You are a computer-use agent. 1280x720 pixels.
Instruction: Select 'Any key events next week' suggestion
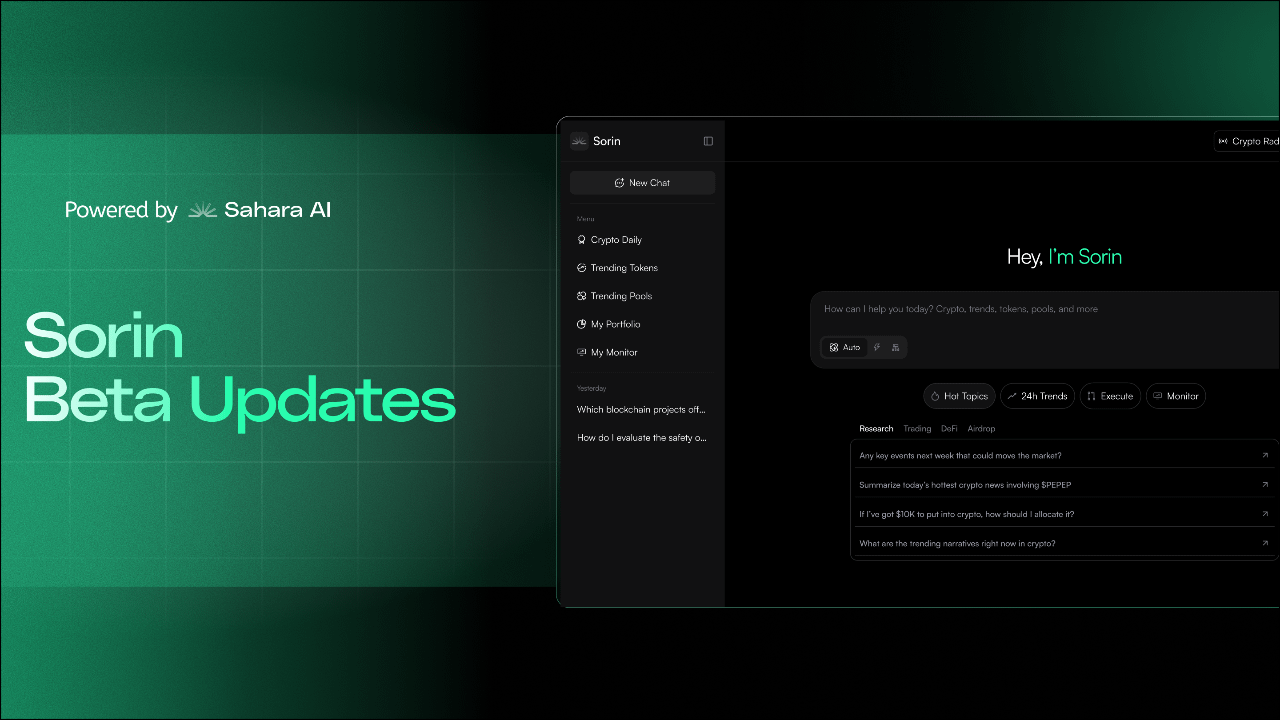pyautogui.click(x=1065, y=455)
